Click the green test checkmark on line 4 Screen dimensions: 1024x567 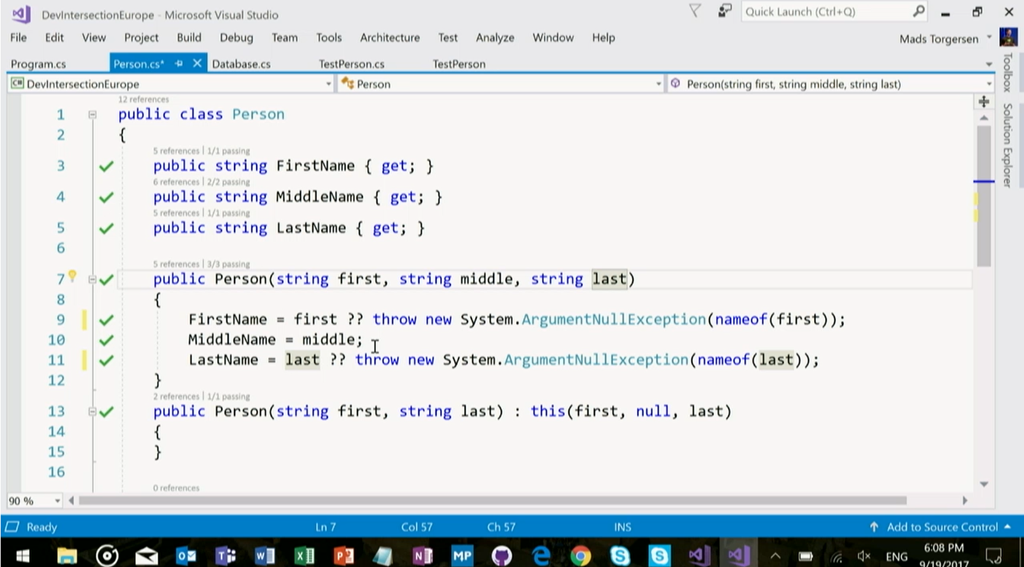[106, 197]
